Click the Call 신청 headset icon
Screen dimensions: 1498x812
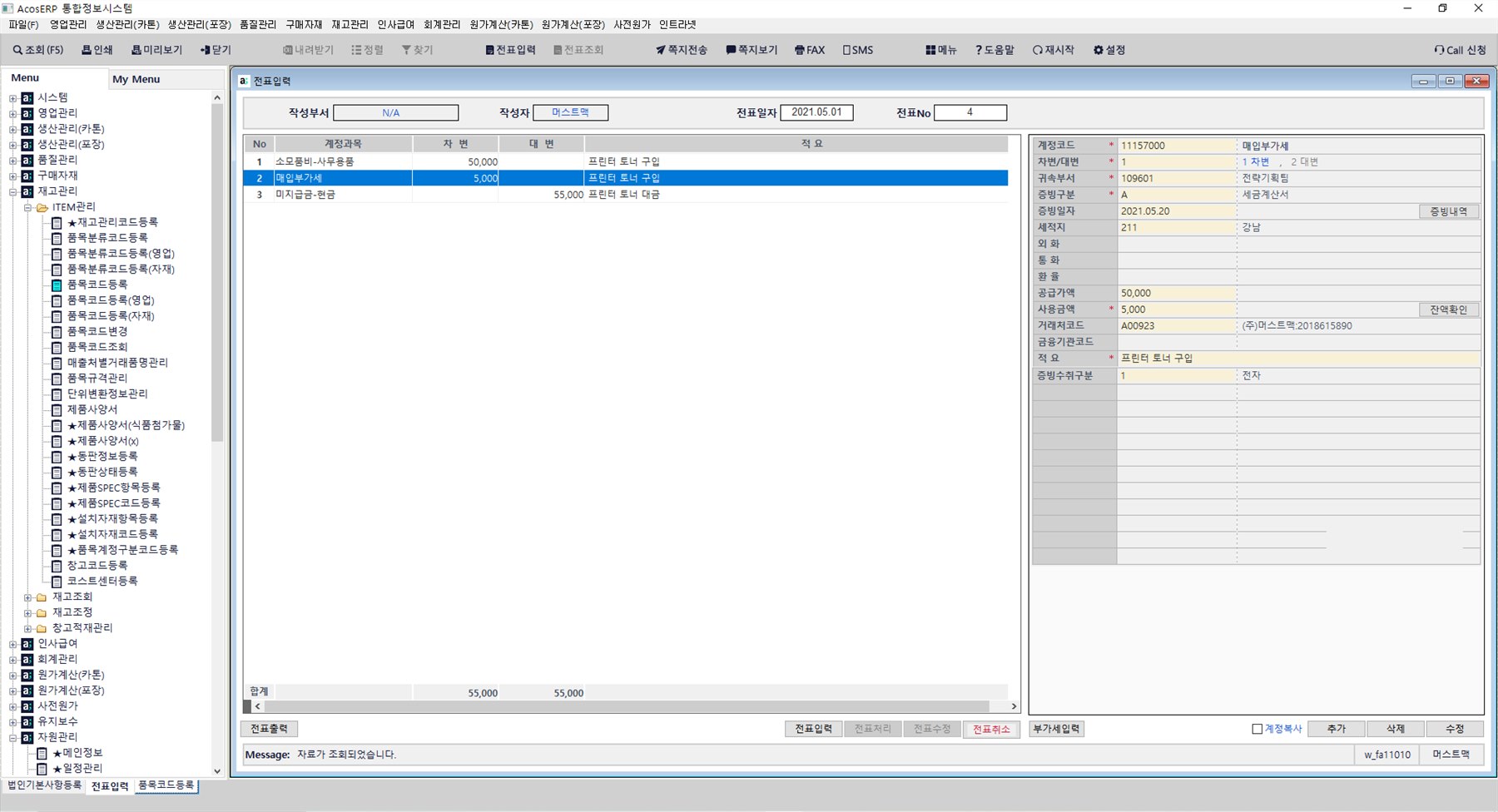1460,50
